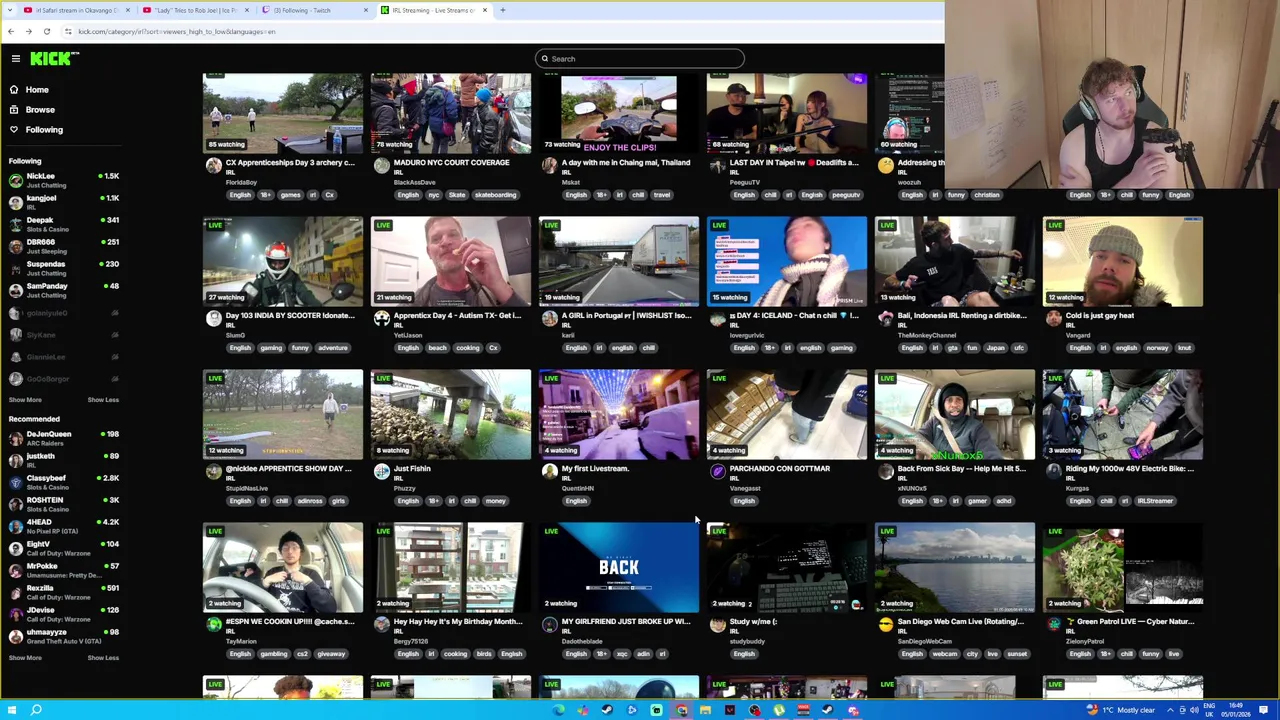Open kangjoel followed channel
Screen dimensions: 1280x720
(x=62, y=202)
